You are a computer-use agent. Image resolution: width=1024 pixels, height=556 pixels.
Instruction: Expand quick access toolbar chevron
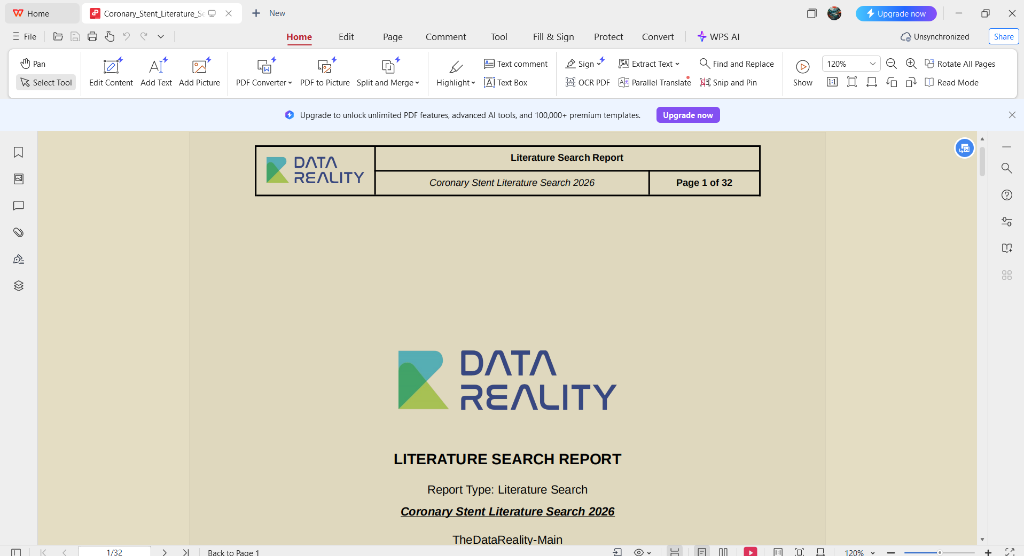tap(161, 37)
